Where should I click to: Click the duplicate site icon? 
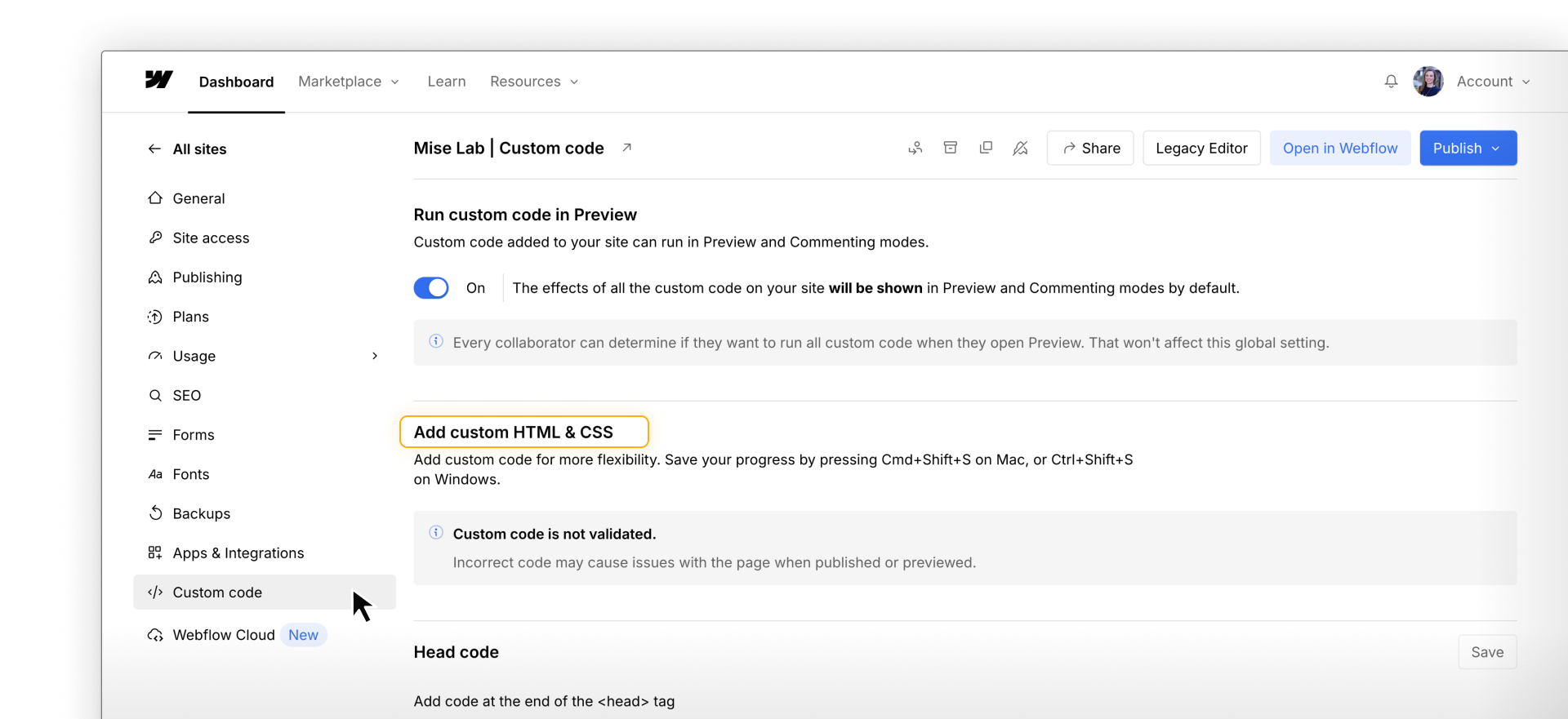pyautogui.click(x=986, y=148)
